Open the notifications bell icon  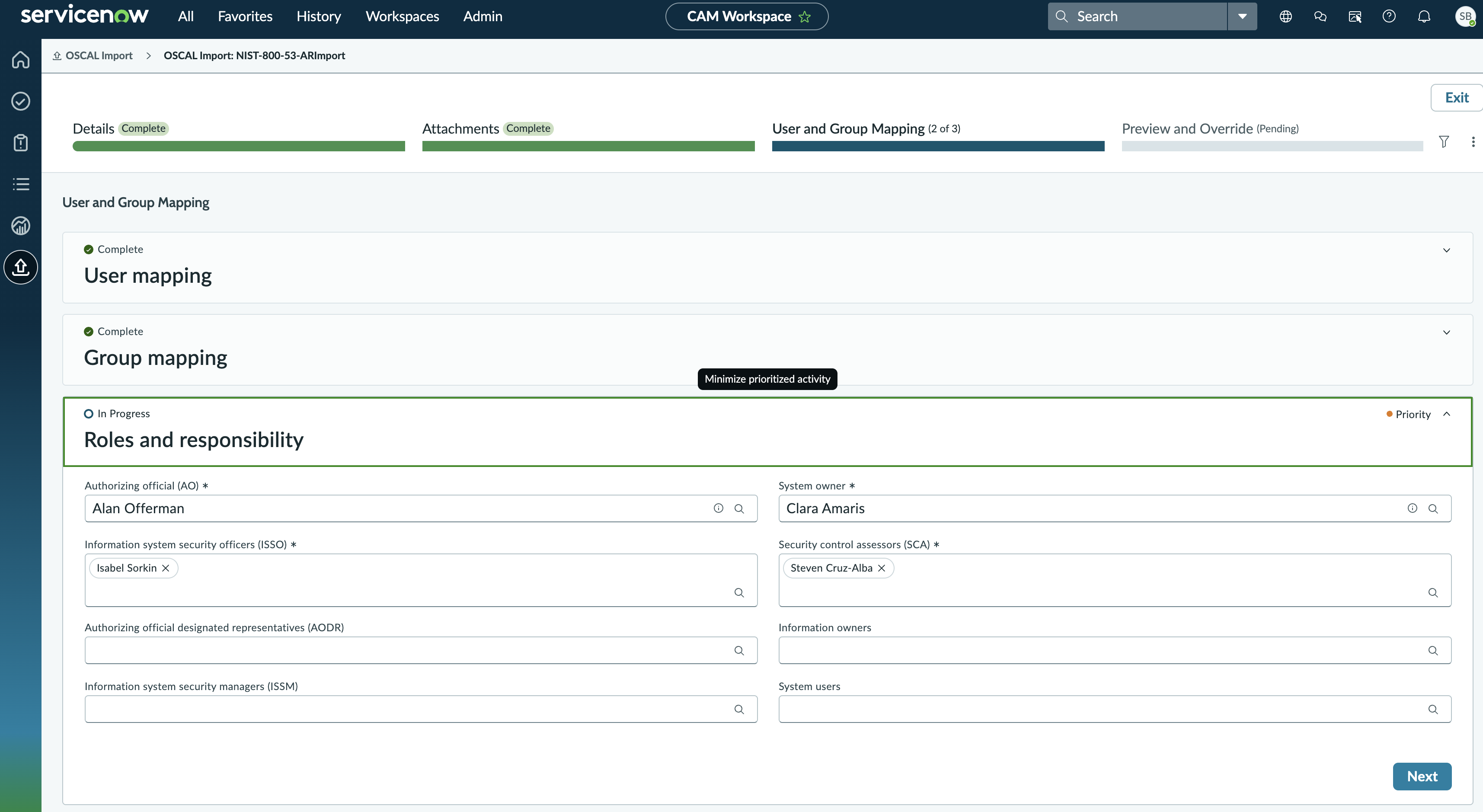(1424, 16)
